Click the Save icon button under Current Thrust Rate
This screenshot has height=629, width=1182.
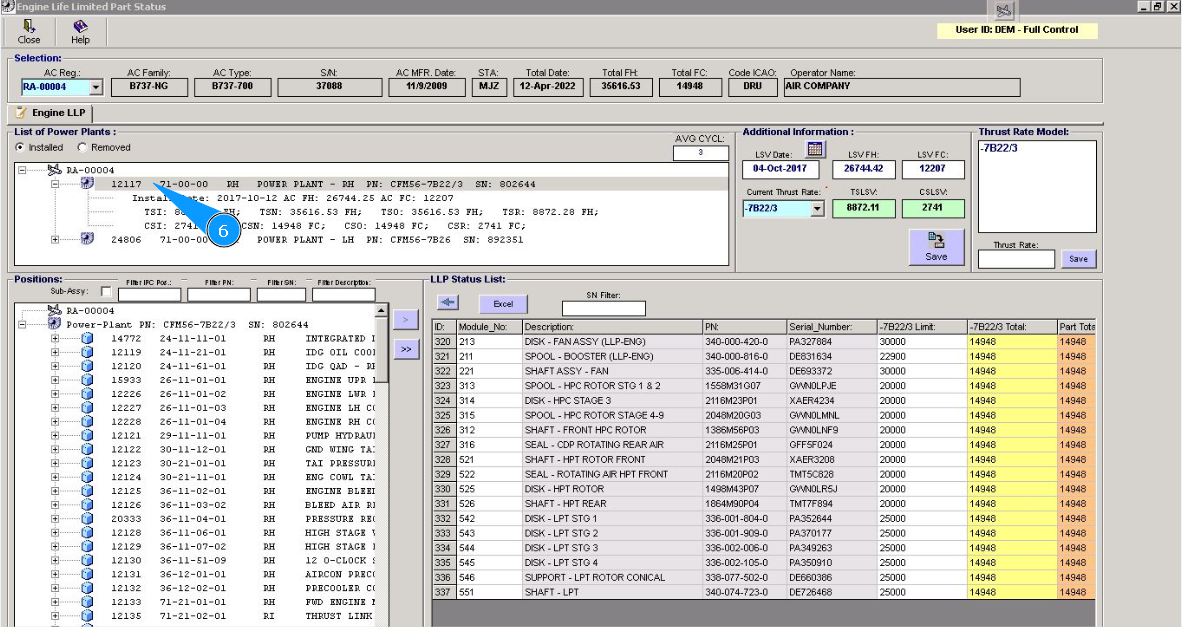pyautogui.click(x=936, y=247)
